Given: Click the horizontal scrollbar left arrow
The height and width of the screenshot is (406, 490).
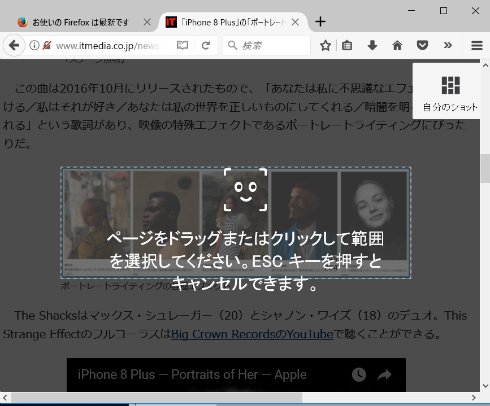Looking at the screenshot, I should click(x=5, y=397).
